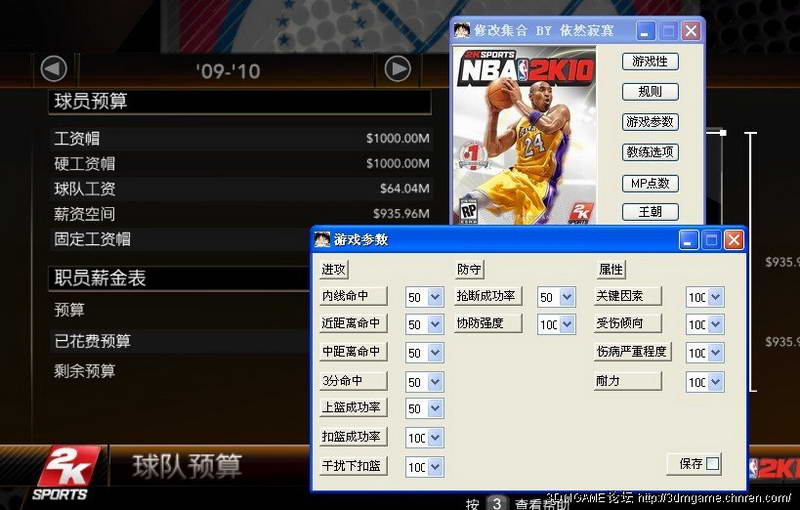Open the 耐力 value dropdown

715,382
